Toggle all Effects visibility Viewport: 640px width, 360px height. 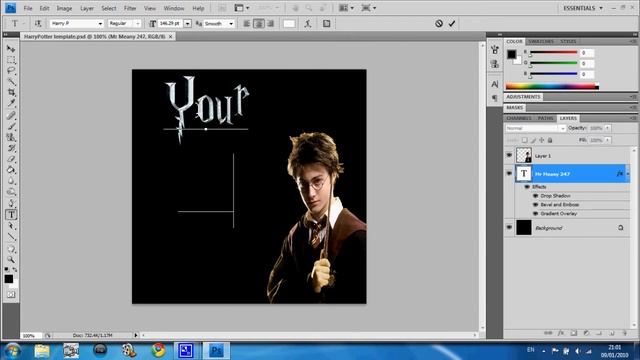click(x=527, y=187)
